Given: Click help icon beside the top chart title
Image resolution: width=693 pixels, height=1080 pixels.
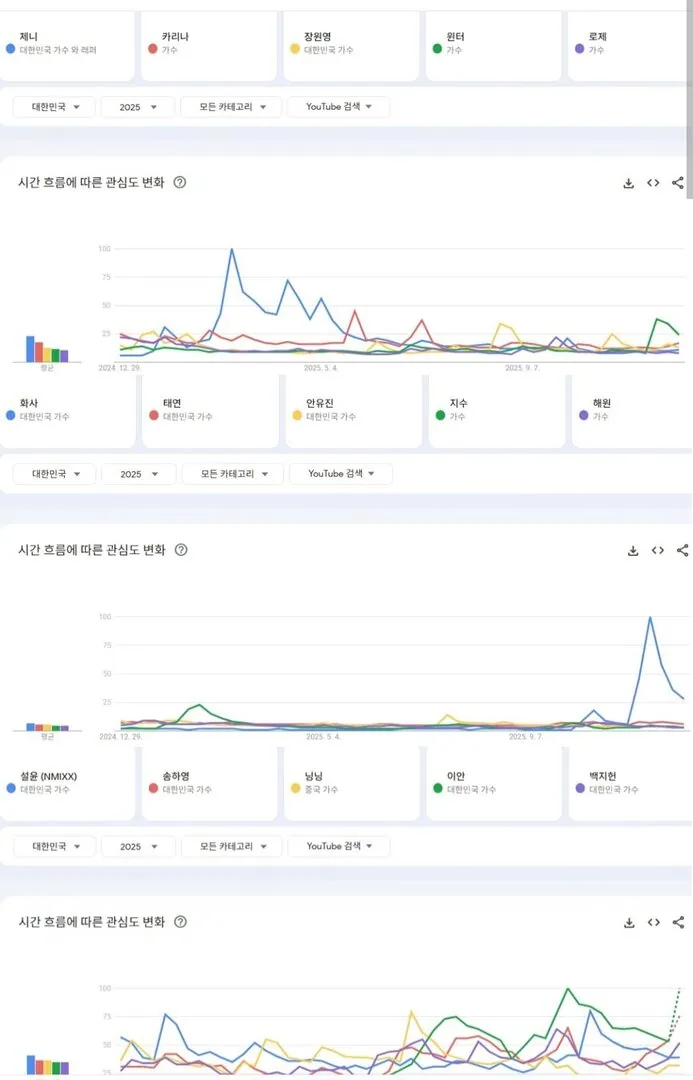Looking at the screenshot, I should pyautogui.click(x=180, y=183).
